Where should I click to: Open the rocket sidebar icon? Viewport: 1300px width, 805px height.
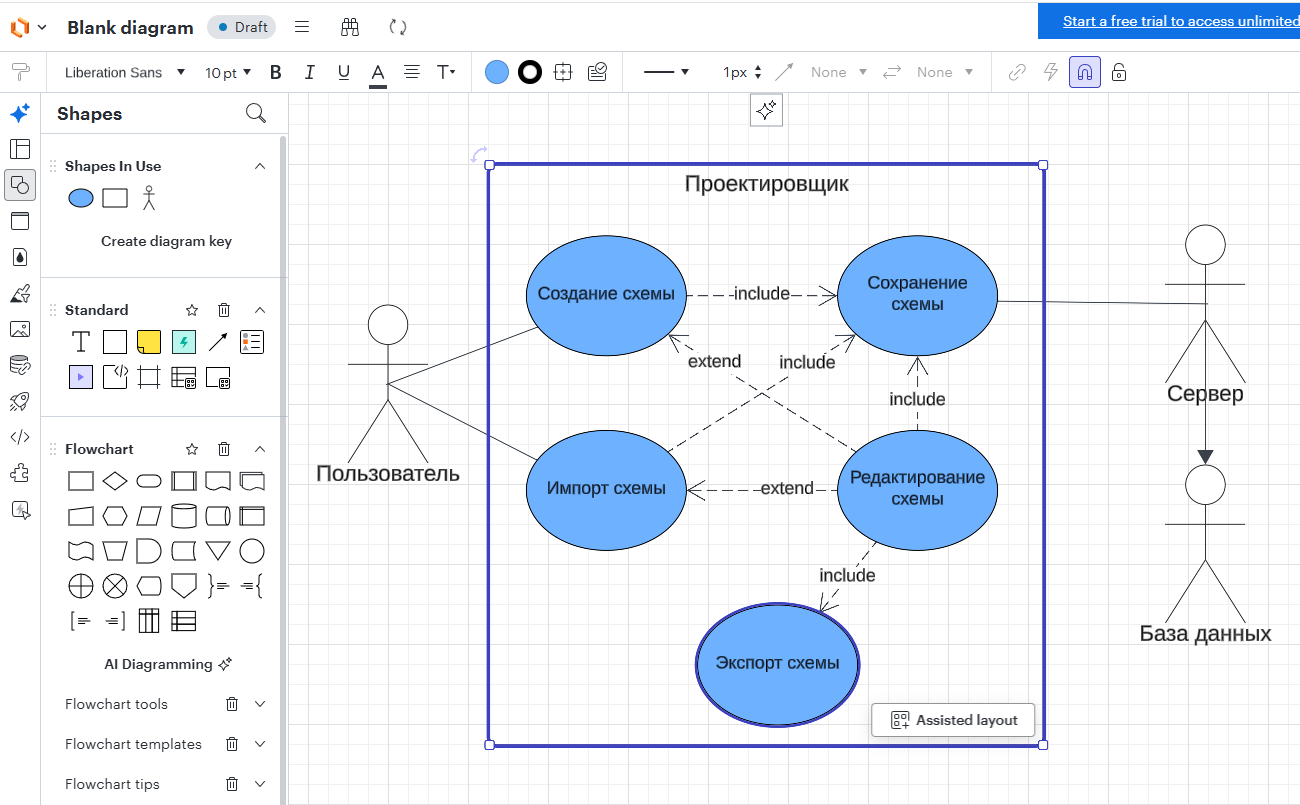pyautogui.click(x=20, y=401)
